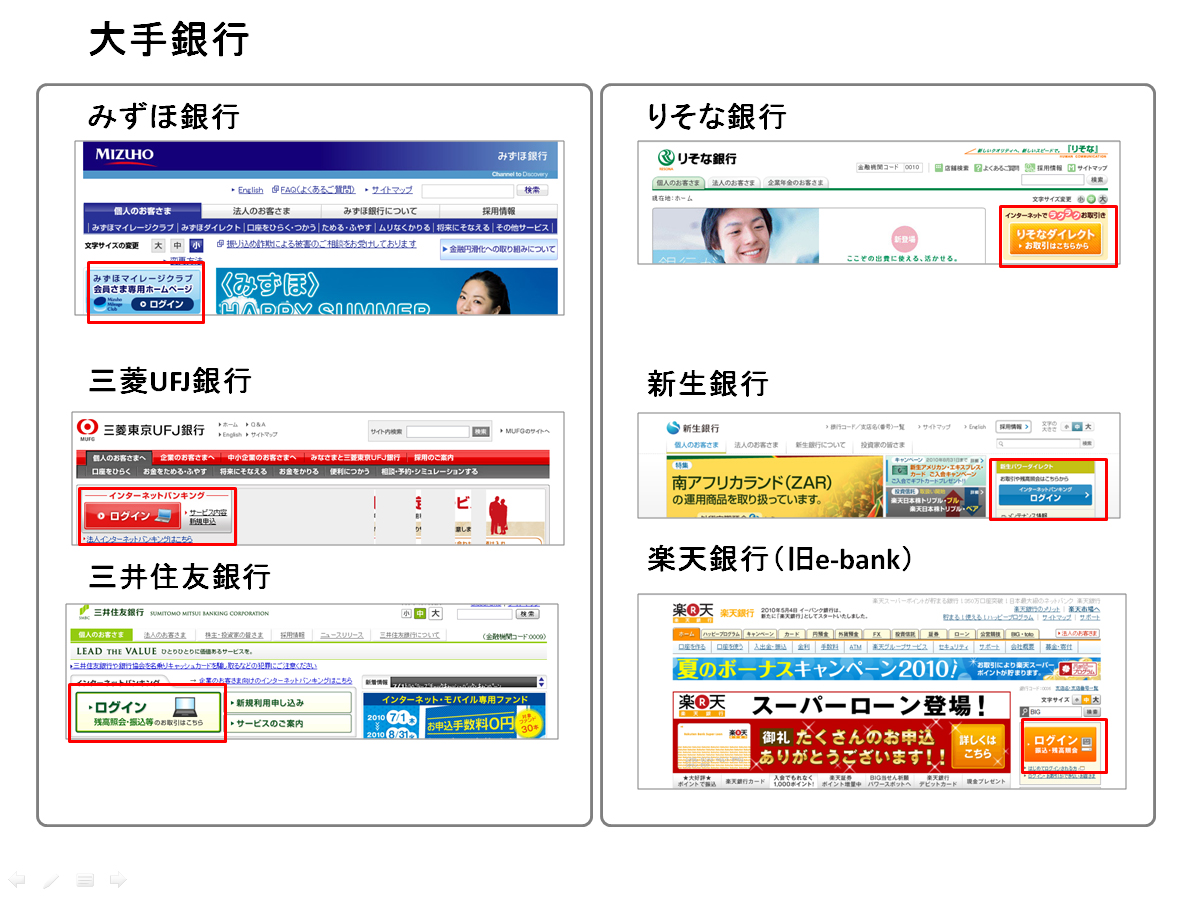Select 三井住友銀行 text size 小
The image size is (1200, 900).
407,613
